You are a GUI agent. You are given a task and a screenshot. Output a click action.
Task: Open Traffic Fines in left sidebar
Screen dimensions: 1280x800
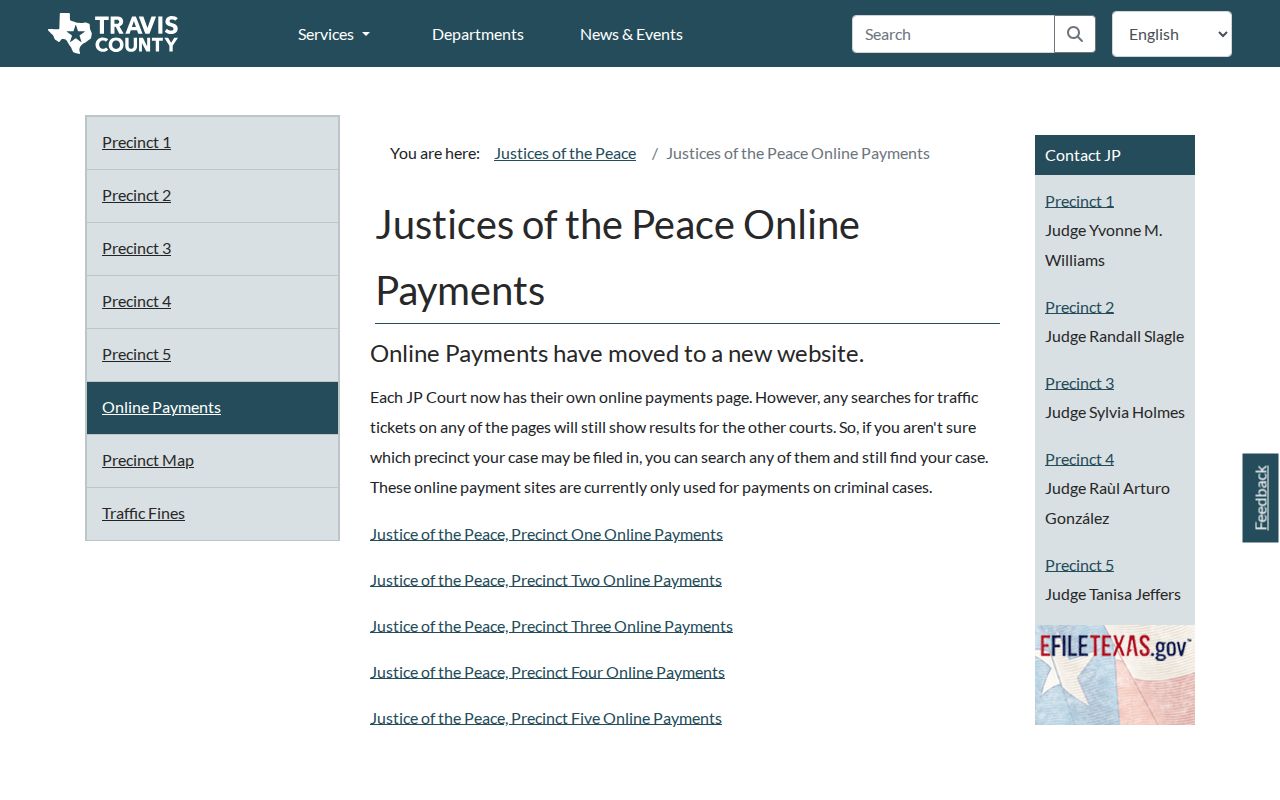point(212,514)
